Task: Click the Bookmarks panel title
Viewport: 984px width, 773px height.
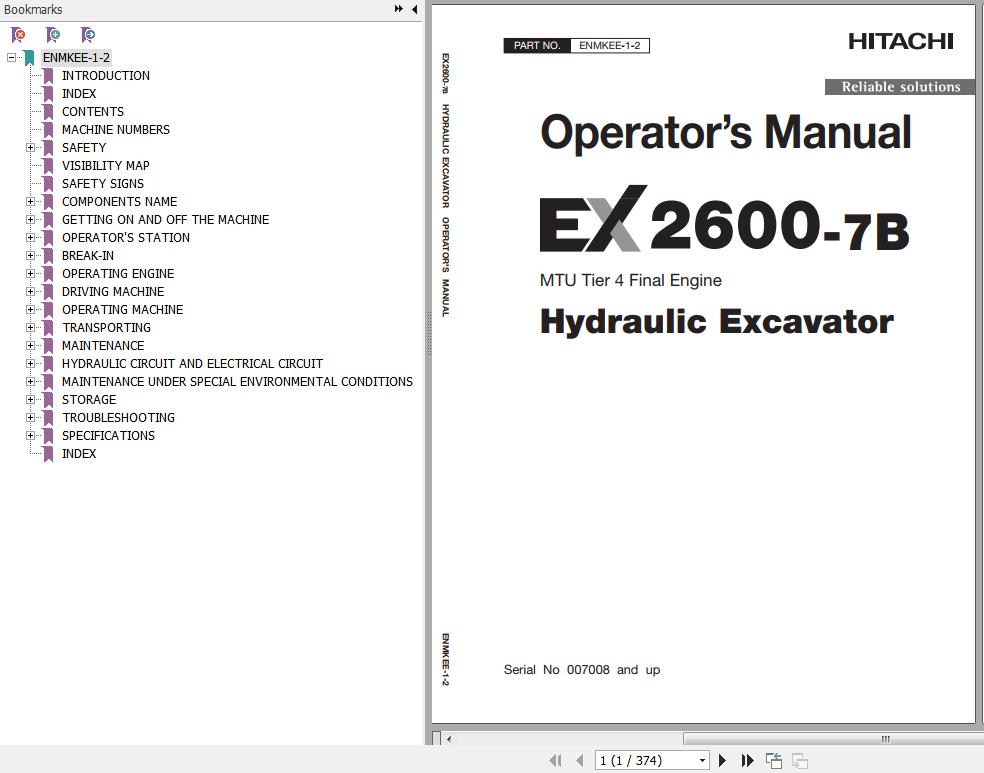Action: tap(33, 9)
